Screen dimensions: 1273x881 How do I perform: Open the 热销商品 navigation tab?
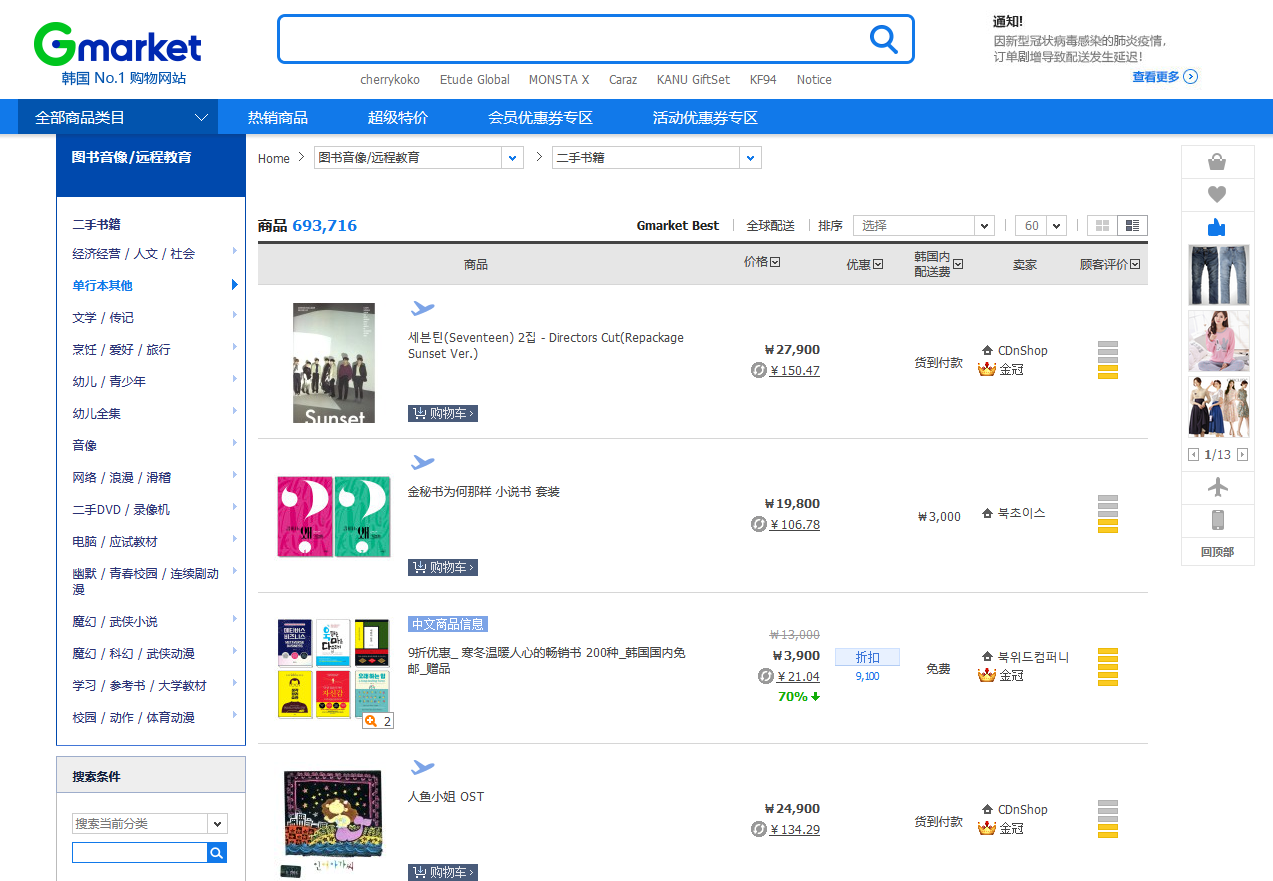[278, 118]
